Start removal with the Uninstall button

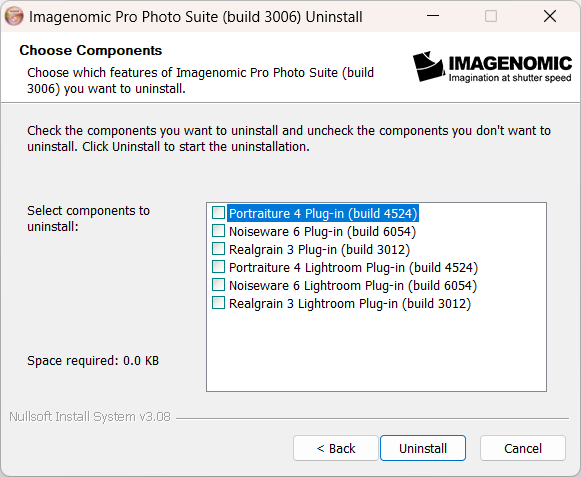click(x=423, y=448)
